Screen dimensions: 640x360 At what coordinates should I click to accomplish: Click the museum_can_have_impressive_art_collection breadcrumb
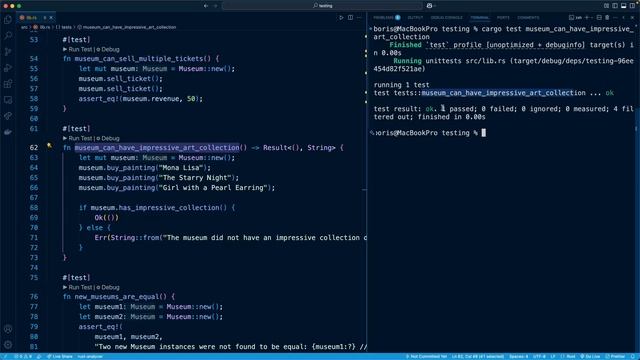point(127,27)
